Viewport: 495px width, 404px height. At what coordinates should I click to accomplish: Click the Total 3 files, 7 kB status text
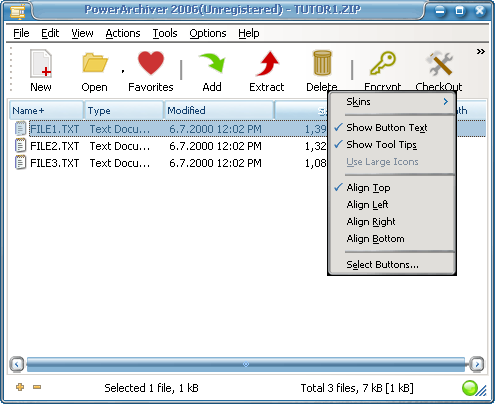click(x=357, y=388)
